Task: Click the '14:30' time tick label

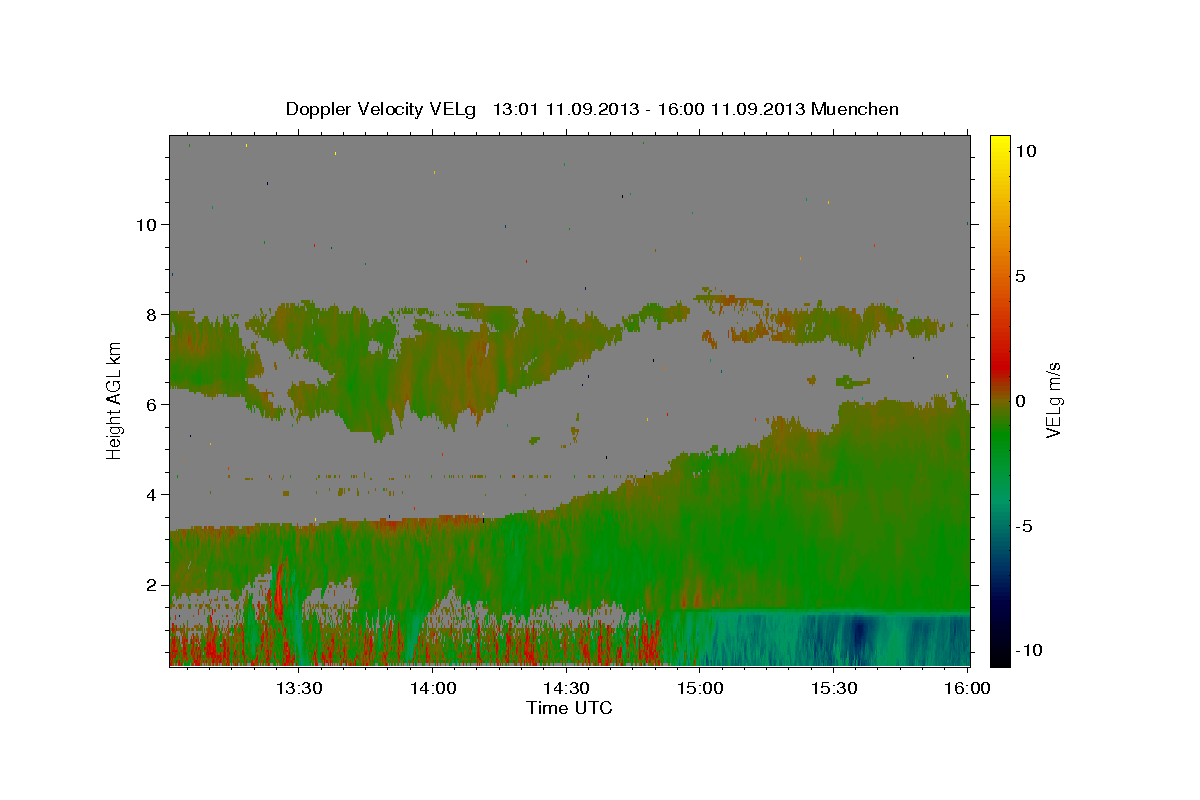Action: [x=565, y=689]
